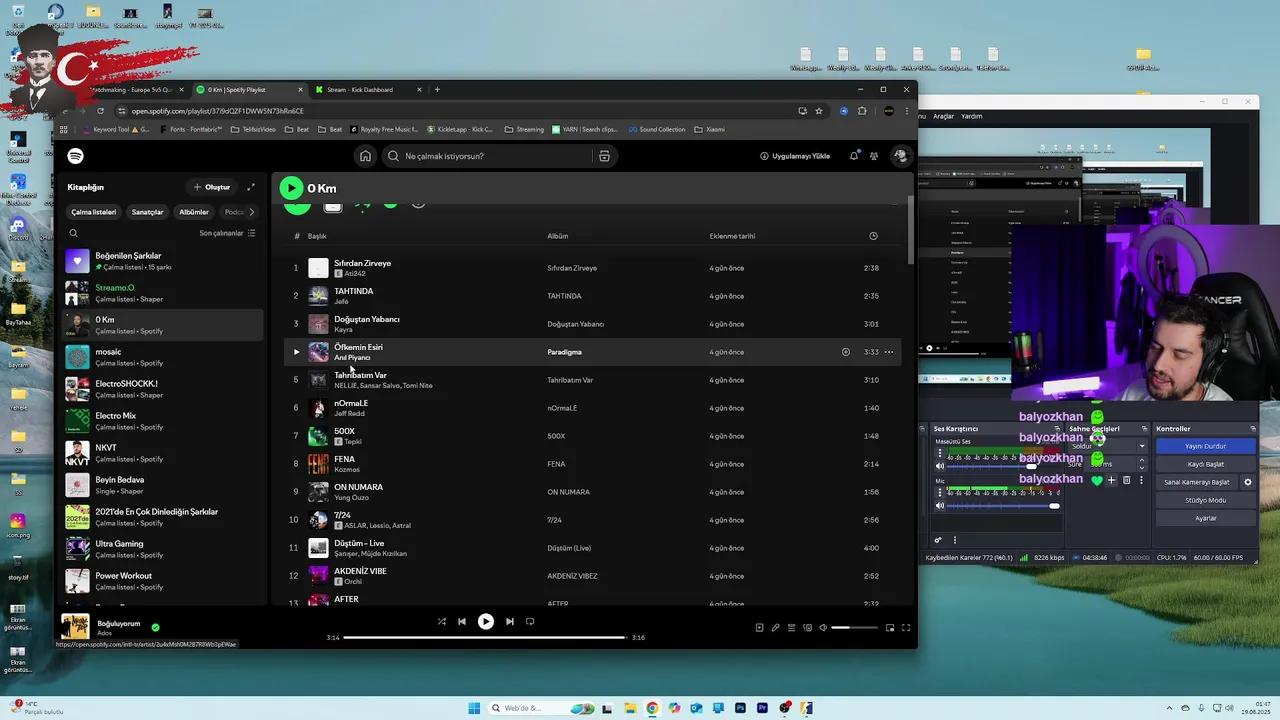Open Soldur transition dropdown in OBS

(x=1107, y=446)
